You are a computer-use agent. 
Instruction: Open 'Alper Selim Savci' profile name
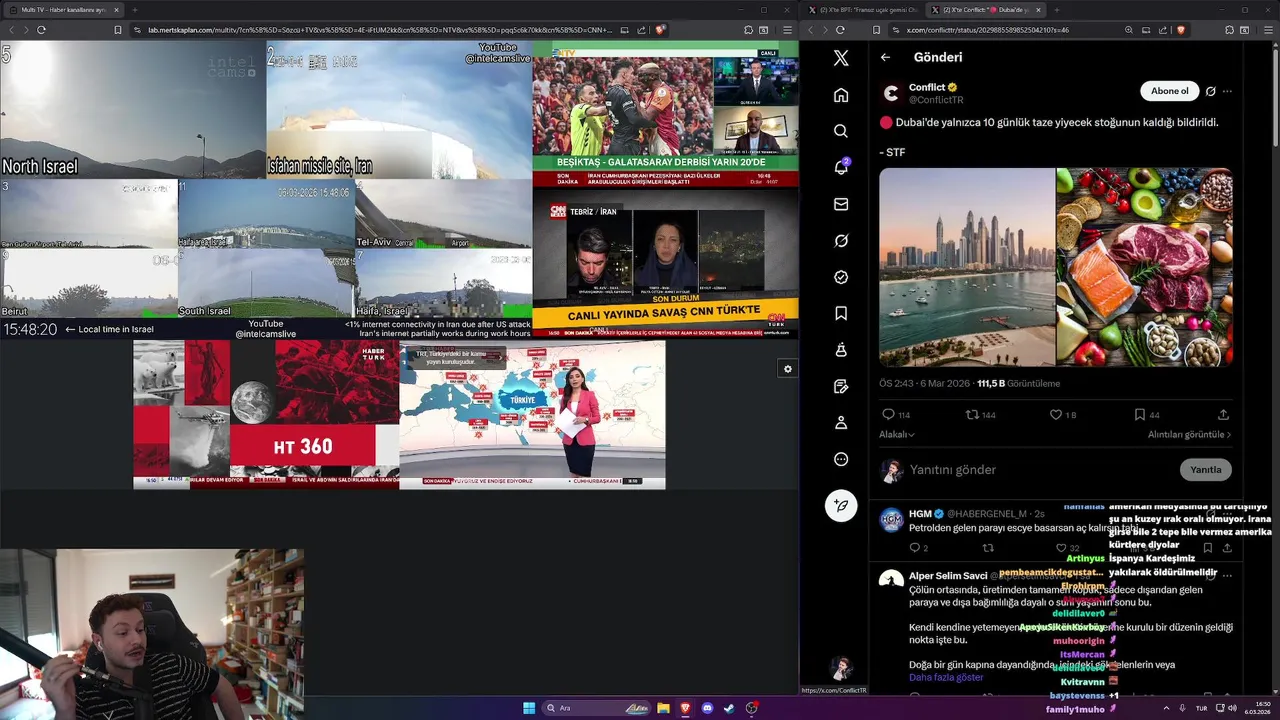click(948, 576)
